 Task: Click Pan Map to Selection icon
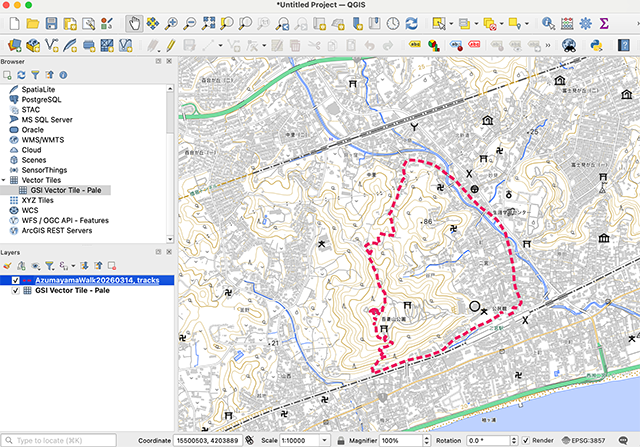[153, 23]
